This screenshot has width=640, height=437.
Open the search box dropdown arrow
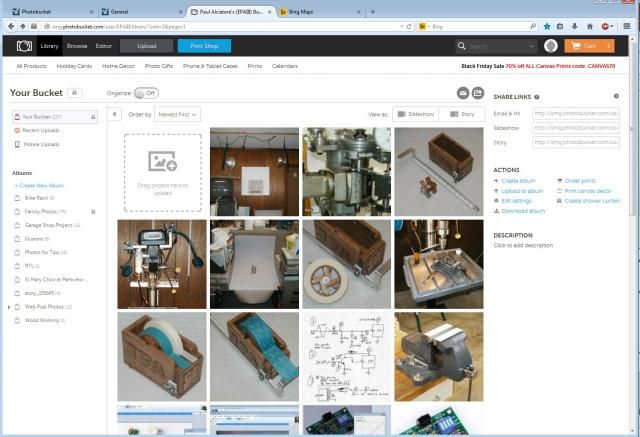pos(531,47)
